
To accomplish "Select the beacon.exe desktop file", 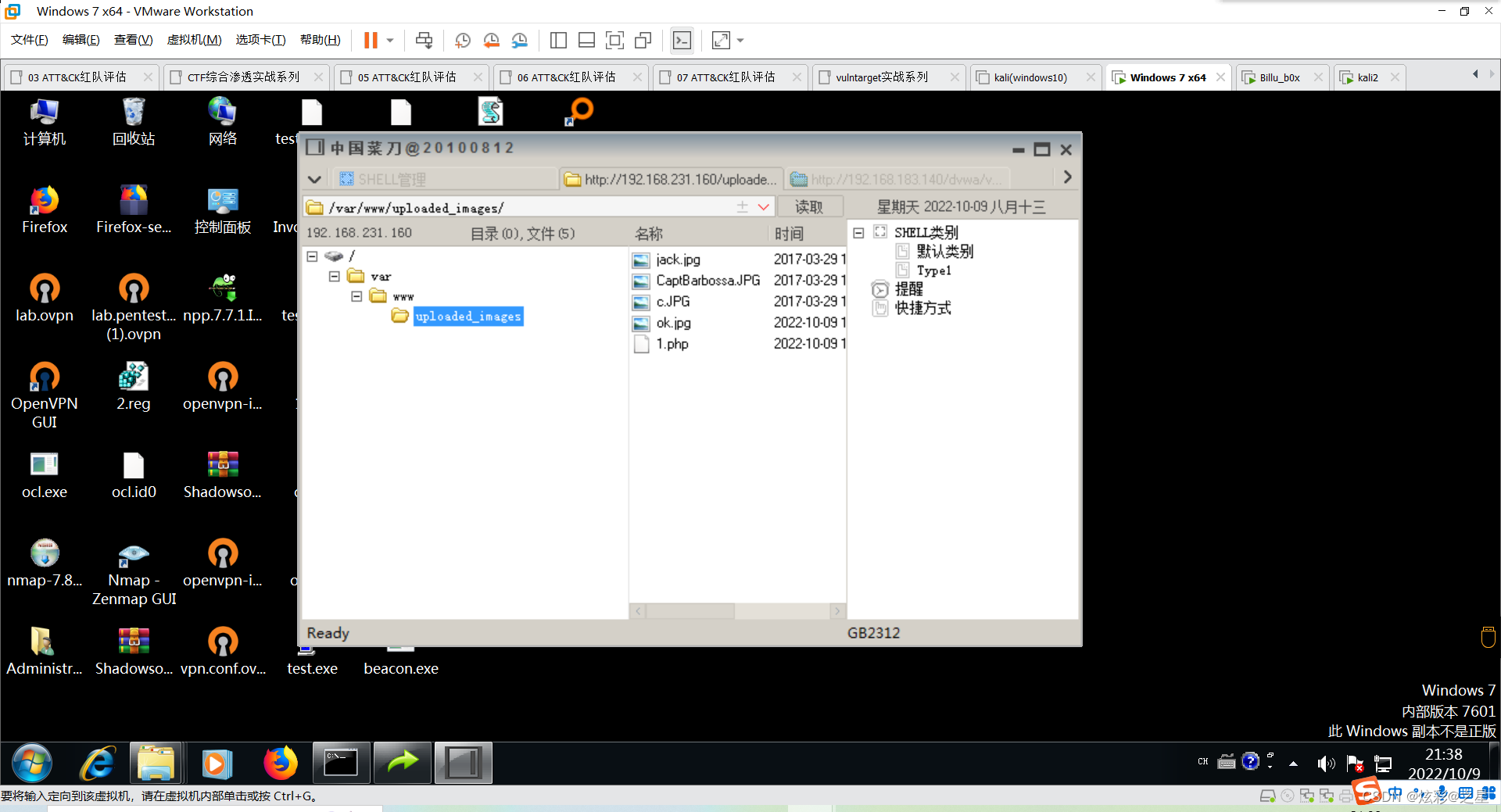I will [x=401, y=660].
